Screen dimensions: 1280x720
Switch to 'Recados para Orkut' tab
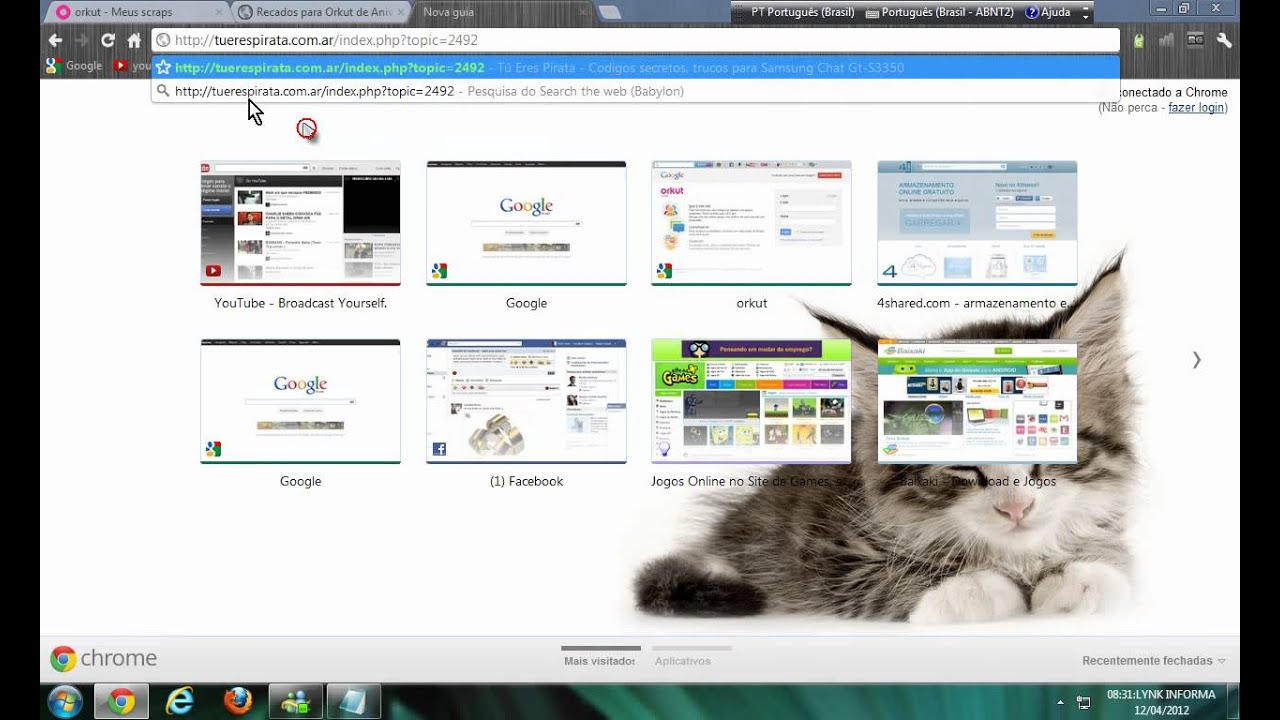coord(322,12)
